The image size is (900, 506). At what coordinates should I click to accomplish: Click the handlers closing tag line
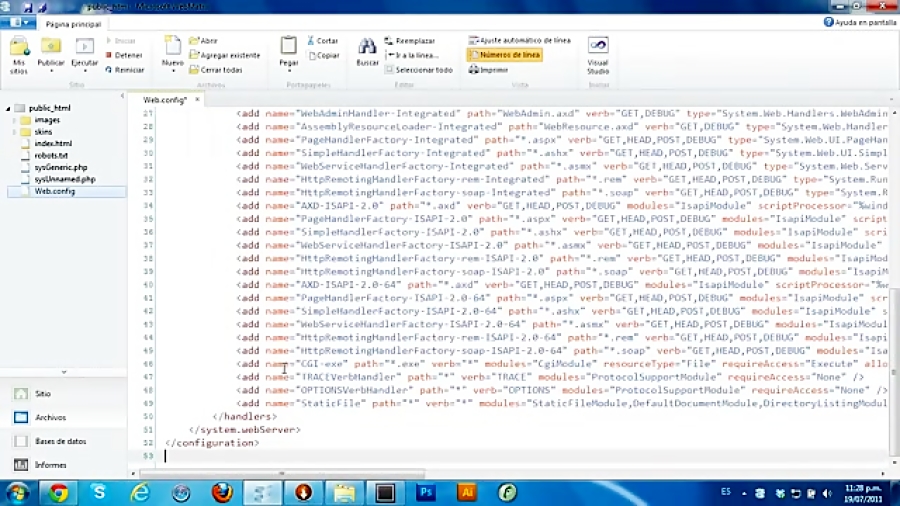[x=244, y=417]
